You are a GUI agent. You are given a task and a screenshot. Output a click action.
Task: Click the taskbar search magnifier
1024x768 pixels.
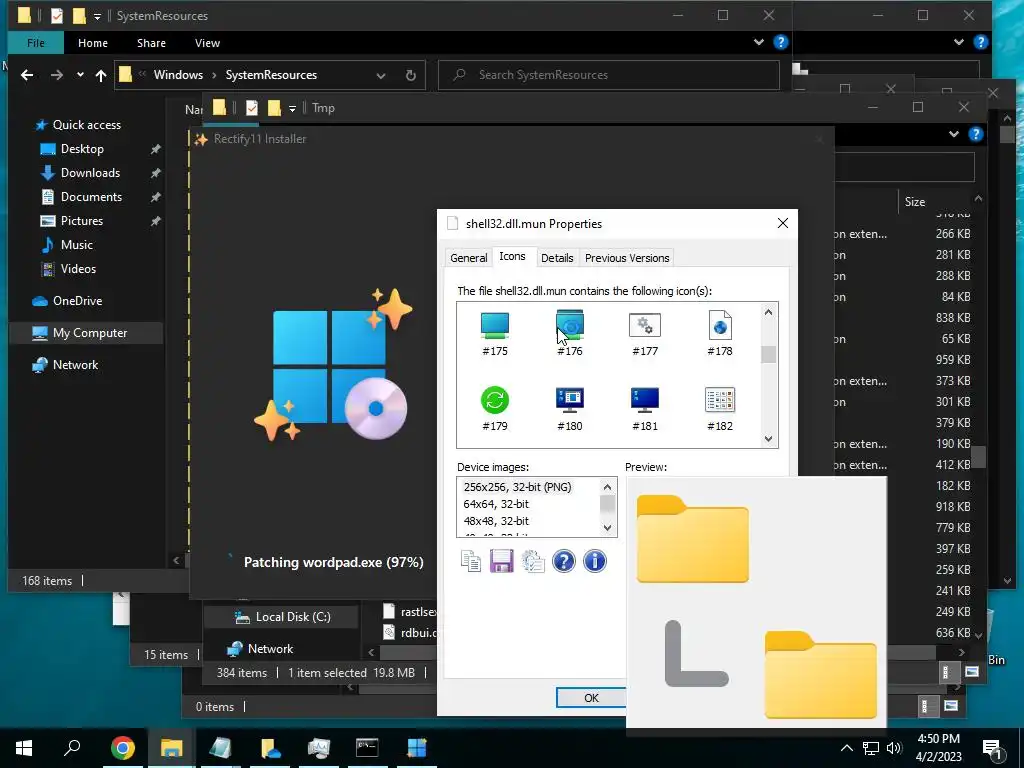[72, 748]
